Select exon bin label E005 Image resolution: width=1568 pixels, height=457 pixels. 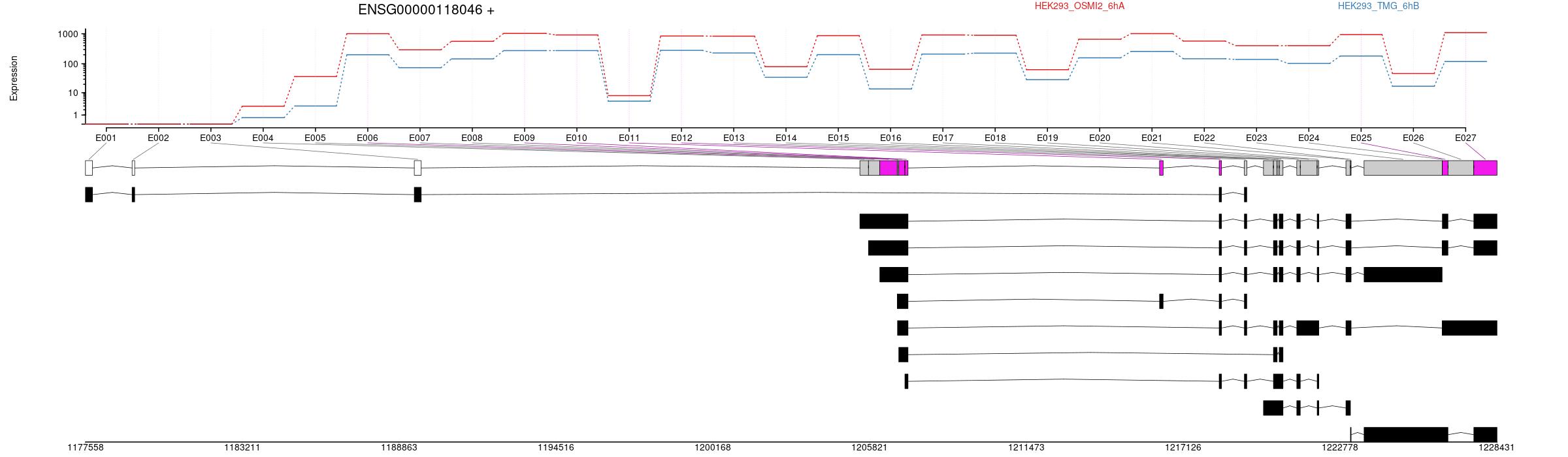click(x=315, y=138)
